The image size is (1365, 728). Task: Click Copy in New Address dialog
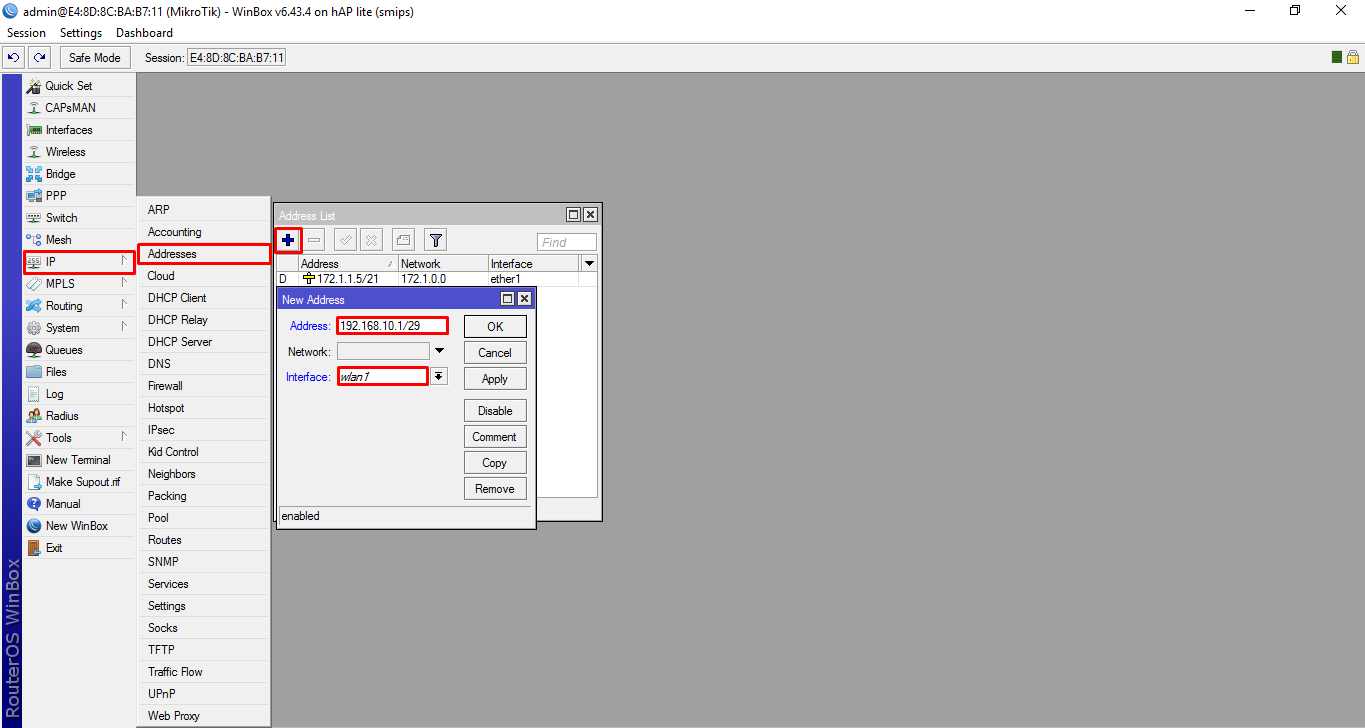(495, 463)
